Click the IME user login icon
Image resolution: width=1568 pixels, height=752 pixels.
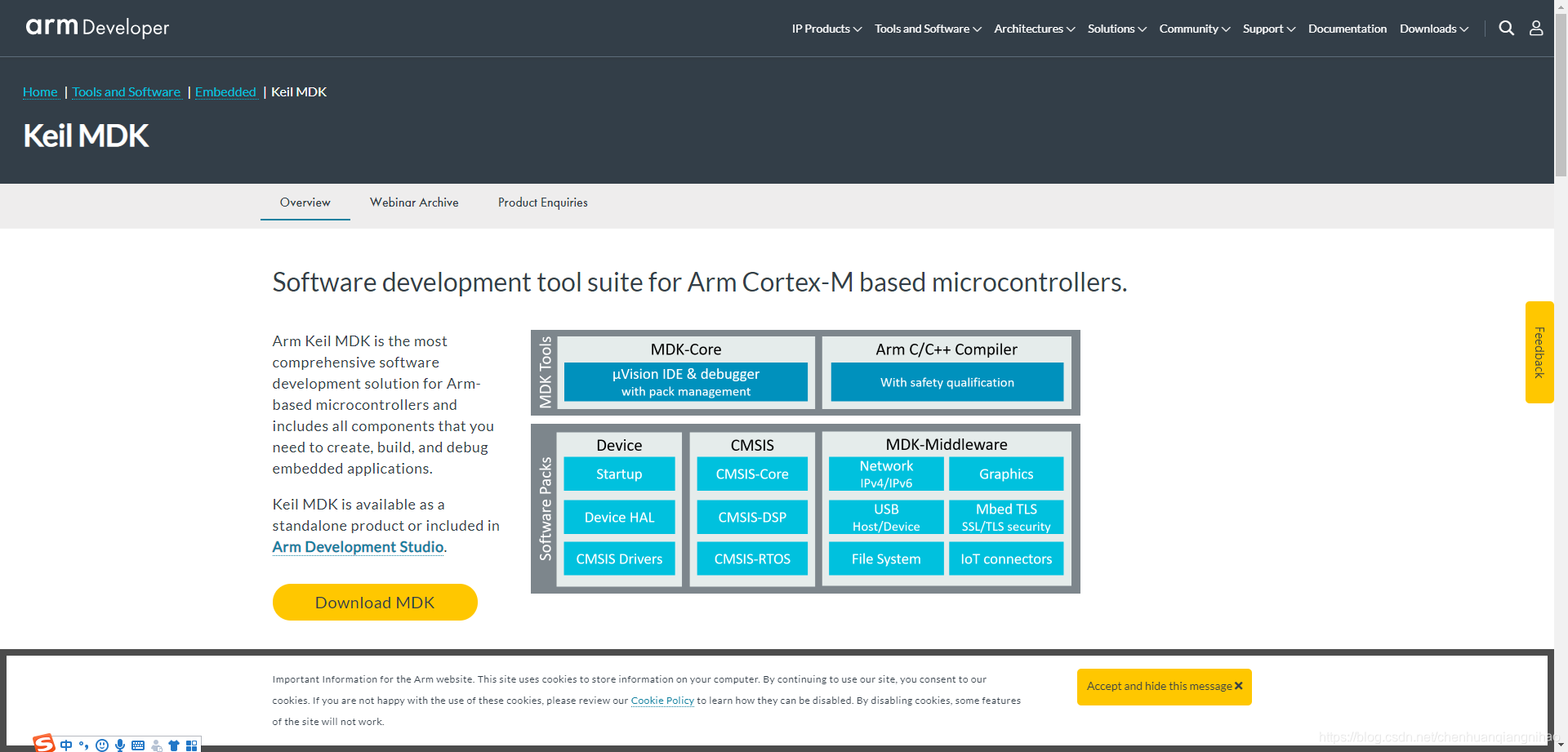(x=157, y=745)
